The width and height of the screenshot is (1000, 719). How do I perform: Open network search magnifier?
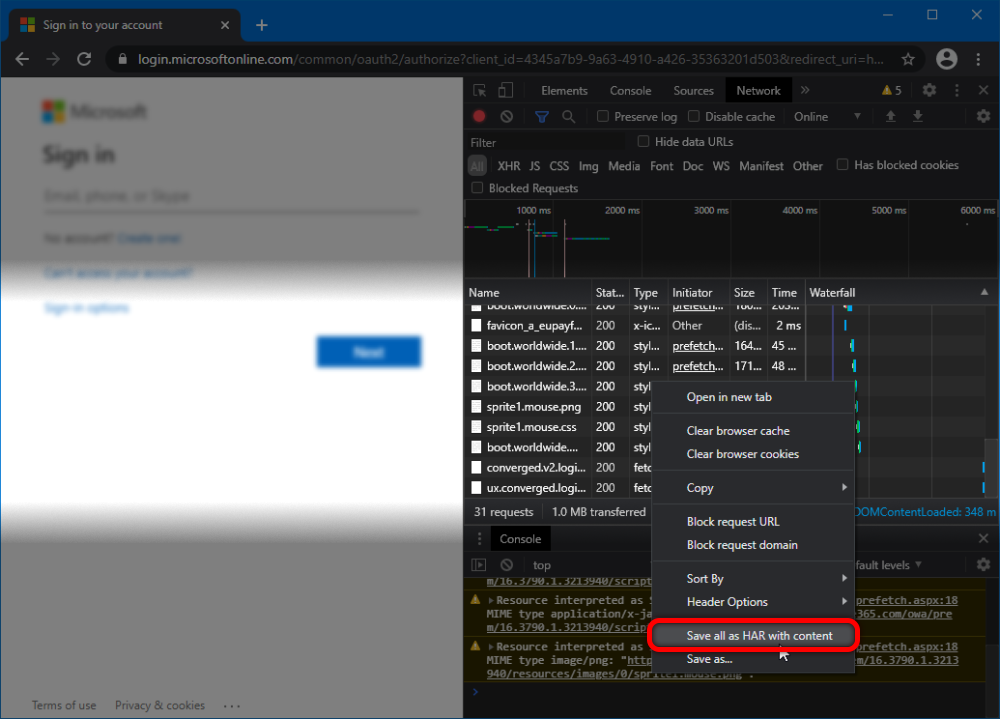tap(568, 116)
